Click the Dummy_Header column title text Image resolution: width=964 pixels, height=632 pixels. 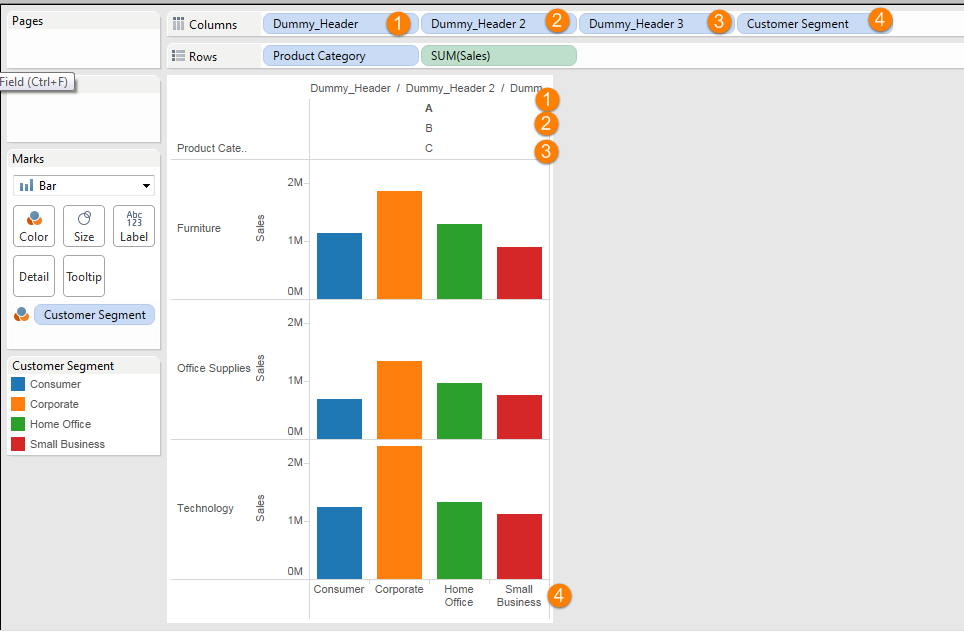350,88
